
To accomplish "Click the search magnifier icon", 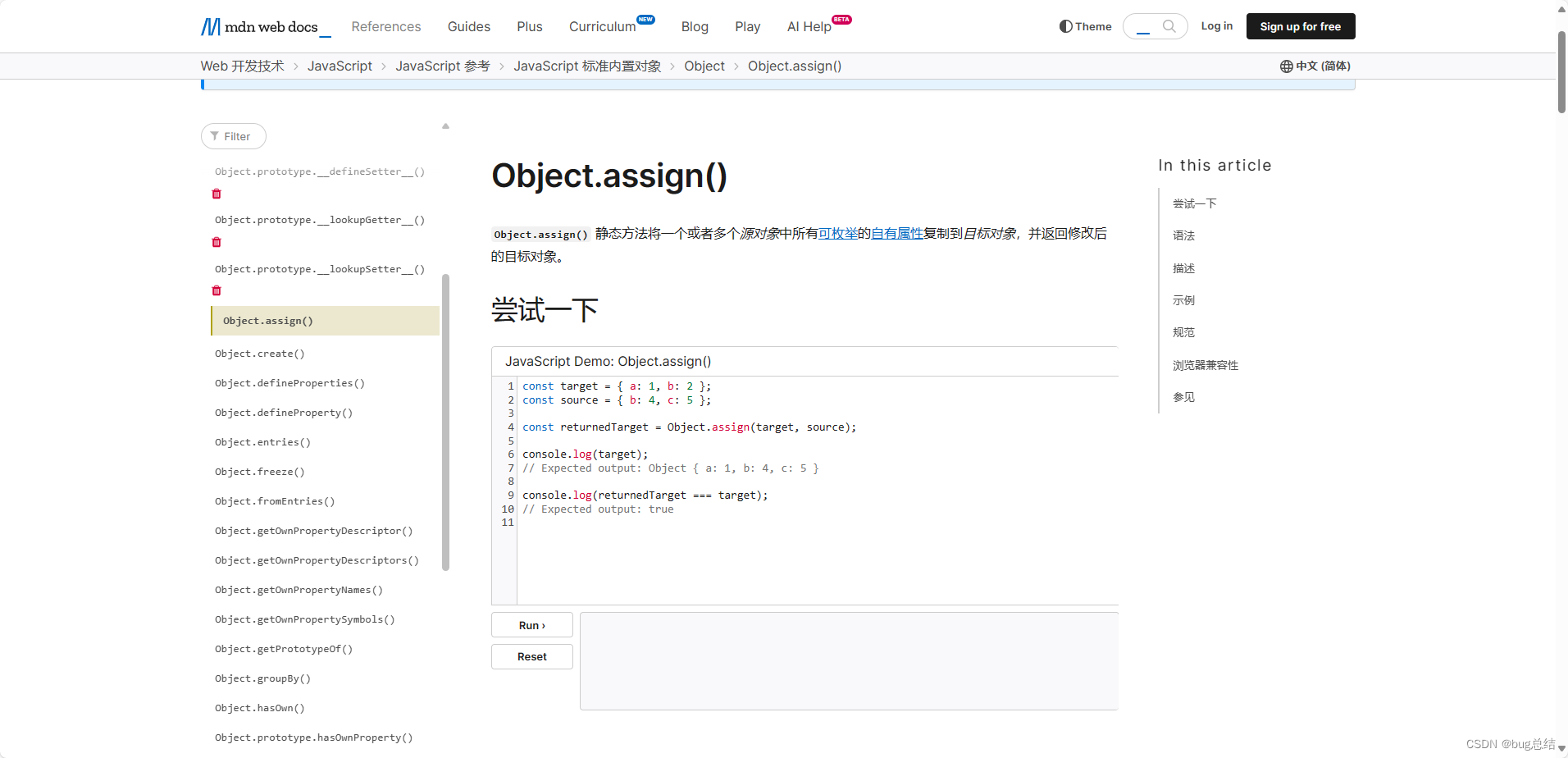I will (x=1168, y=25).
